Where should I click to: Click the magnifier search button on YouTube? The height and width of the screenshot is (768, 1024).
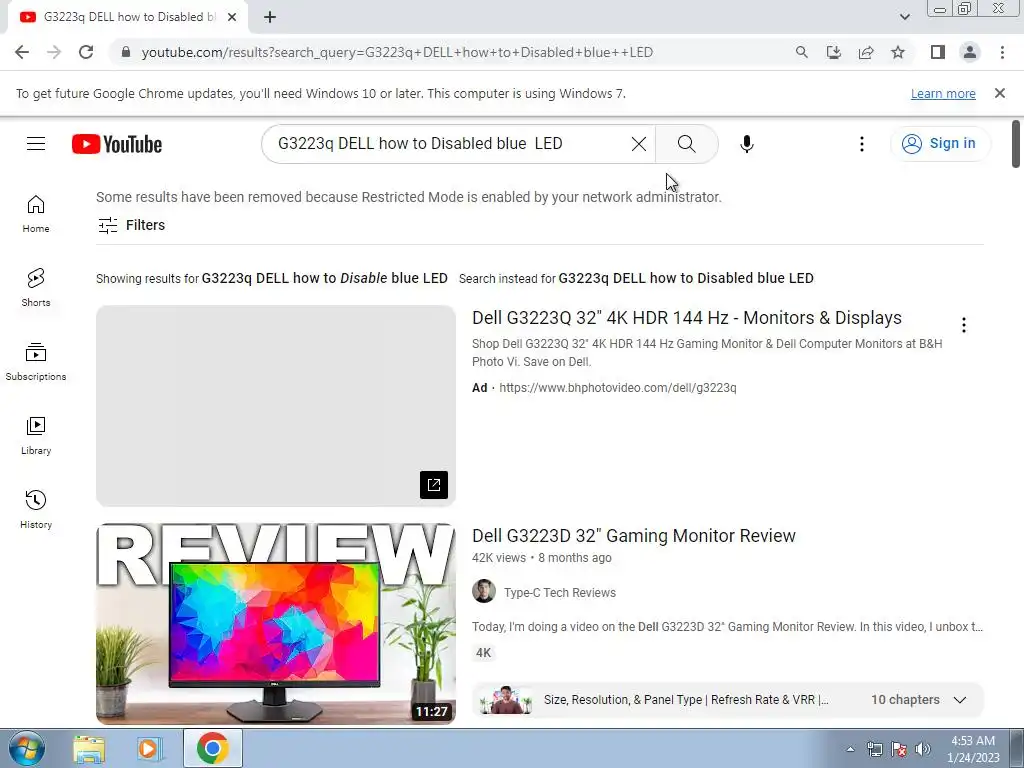click(686, 144)
